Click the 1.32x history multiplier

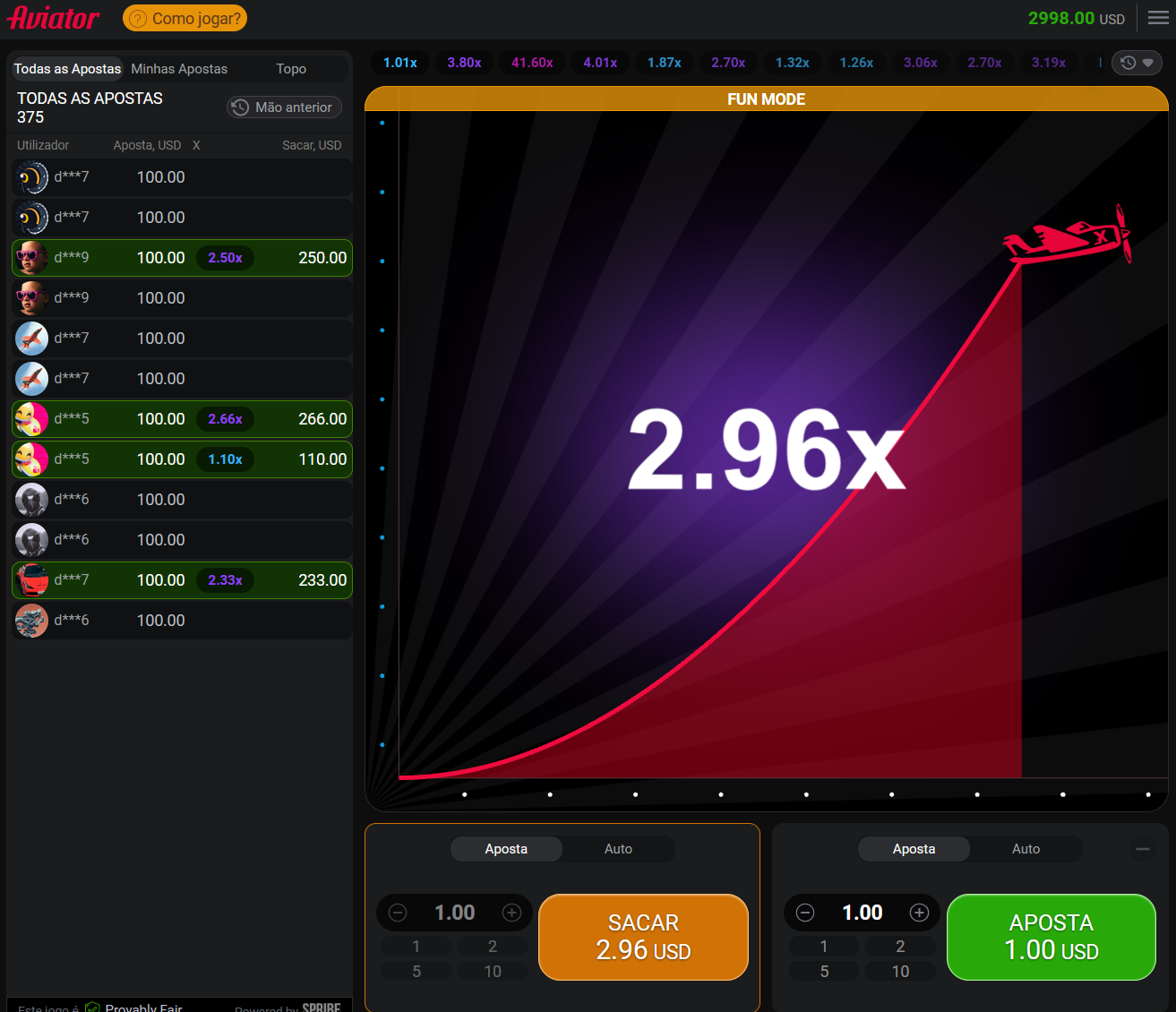tap(793, 63)
